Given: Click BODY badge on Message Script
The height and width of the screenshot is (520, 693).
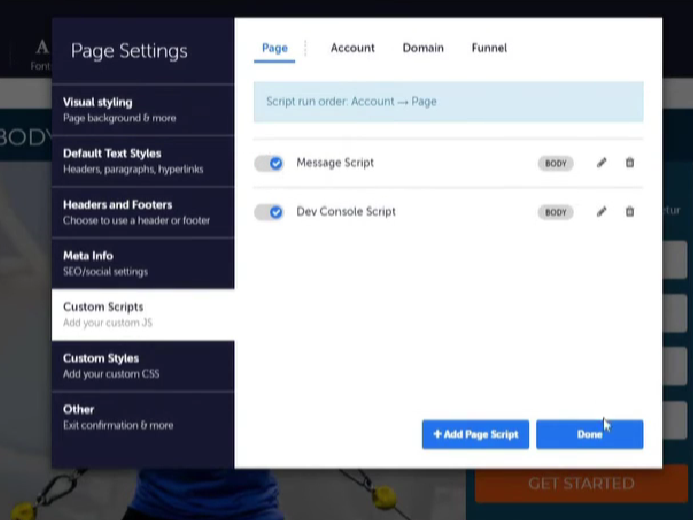Looking at the screenshot, I should click(x=555, y=163).
